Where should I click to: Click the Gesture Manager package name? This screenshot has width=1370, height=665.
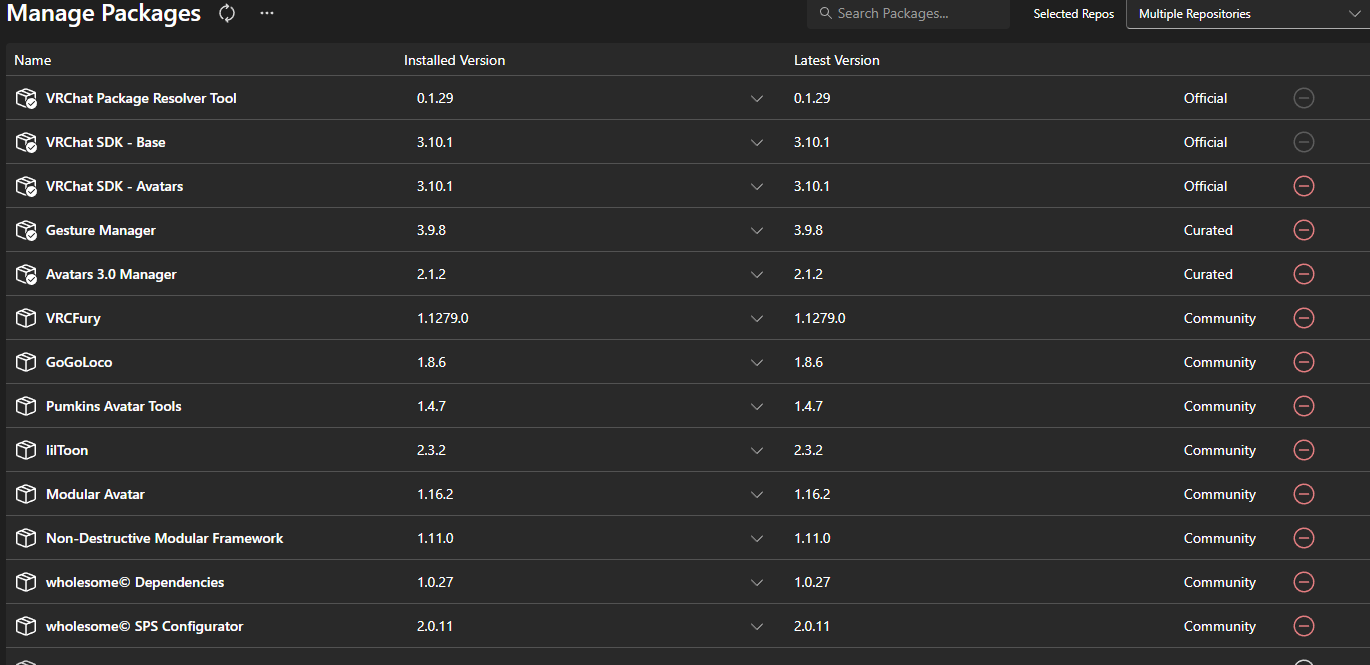pyautogui.click(x=101, y=230)
